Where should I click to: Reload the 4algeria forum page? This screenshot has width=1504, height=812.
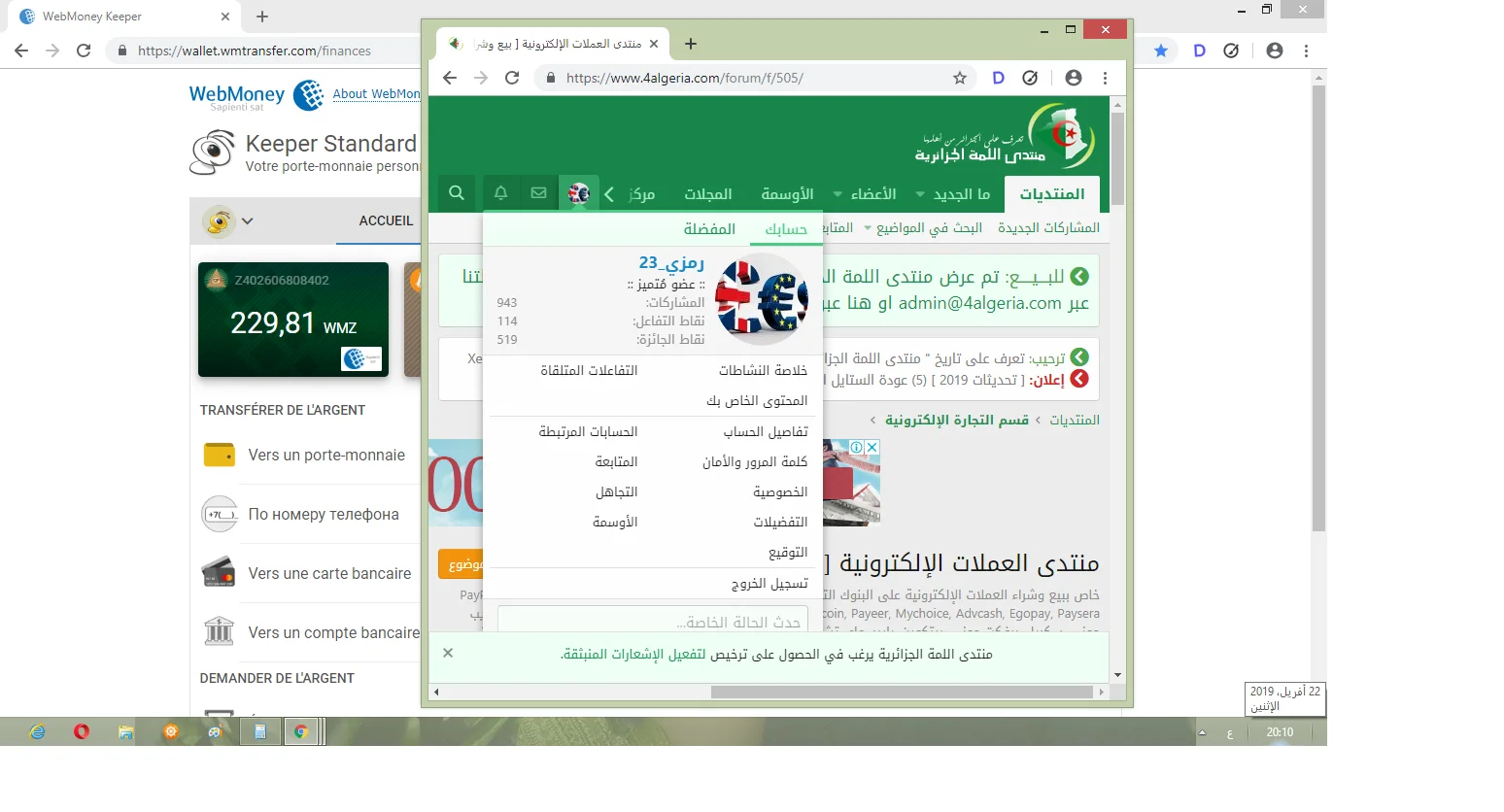(512, 78)
